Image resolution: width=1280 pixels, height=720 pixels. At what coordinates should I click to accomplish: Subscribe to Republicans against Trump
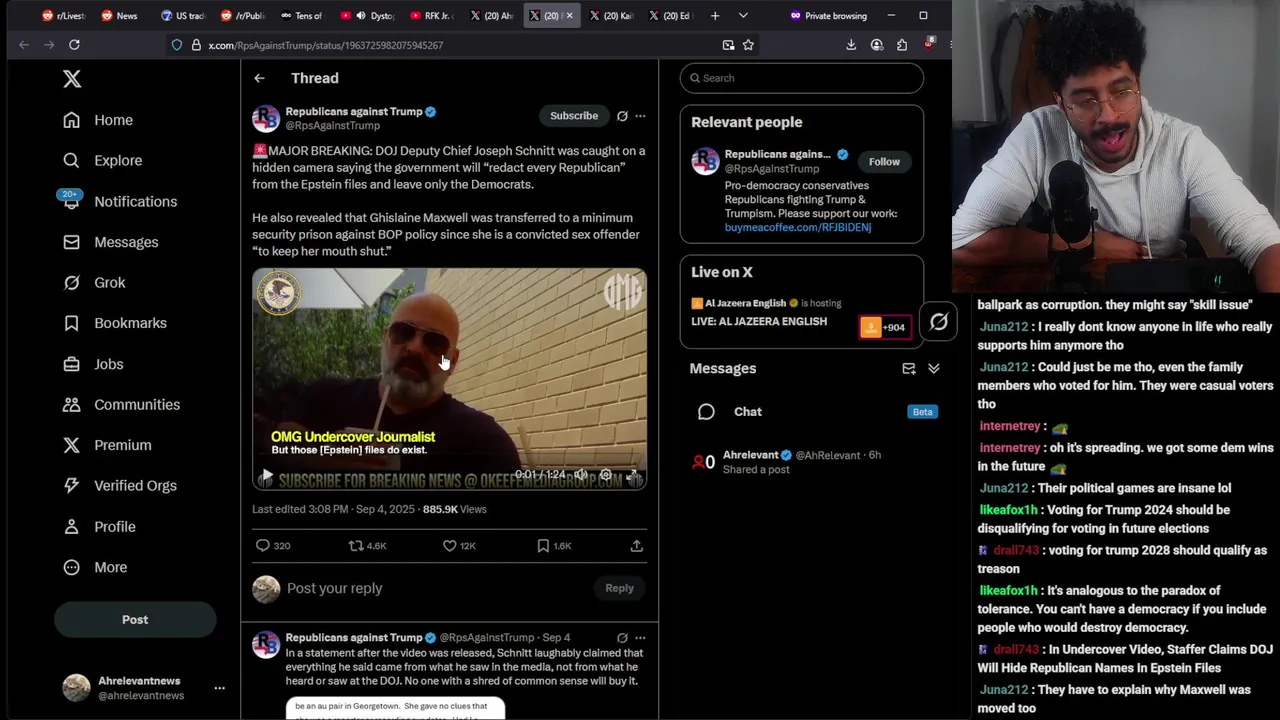pos(574,116)
